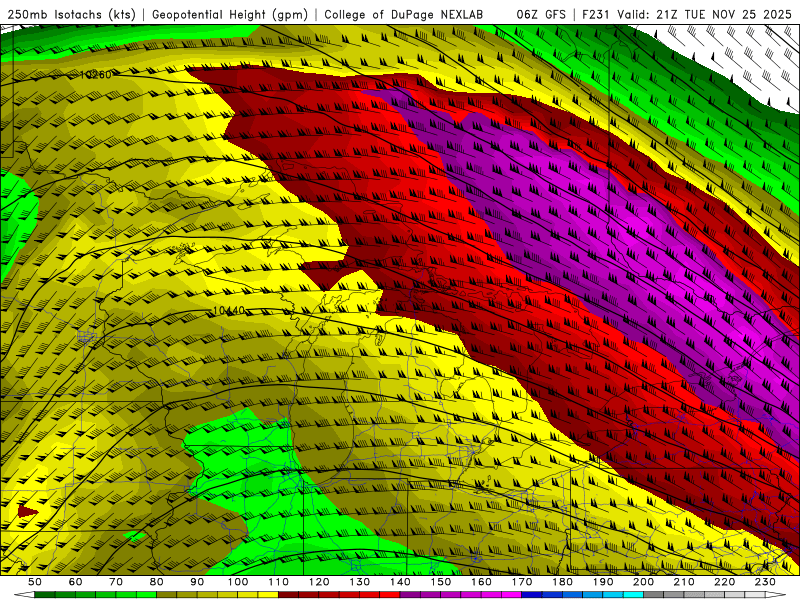Click the 150 value on the color scale
This screenshot has width=800, height=600.
click(441, 582)
